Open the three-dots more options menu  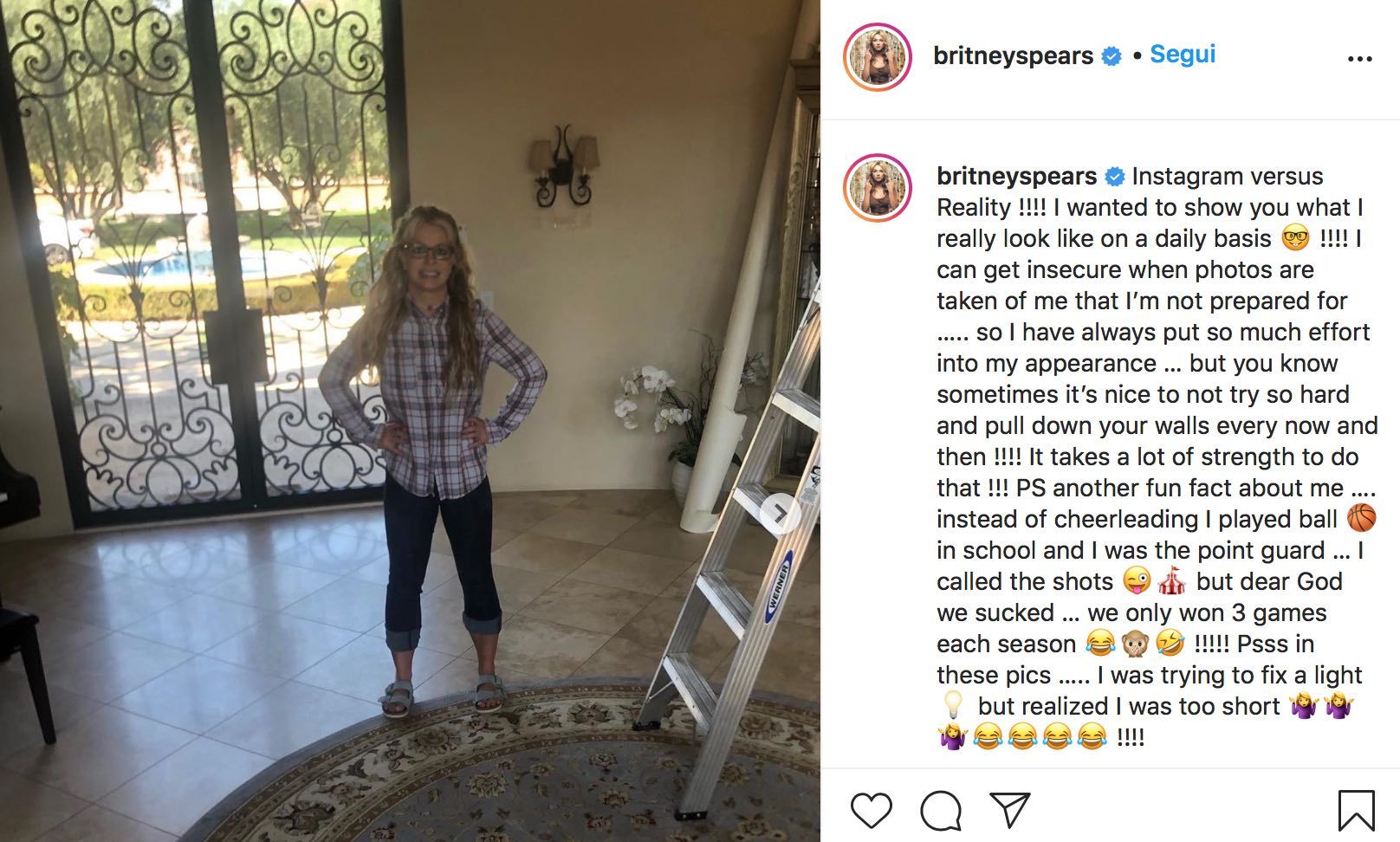point(1360,58)
